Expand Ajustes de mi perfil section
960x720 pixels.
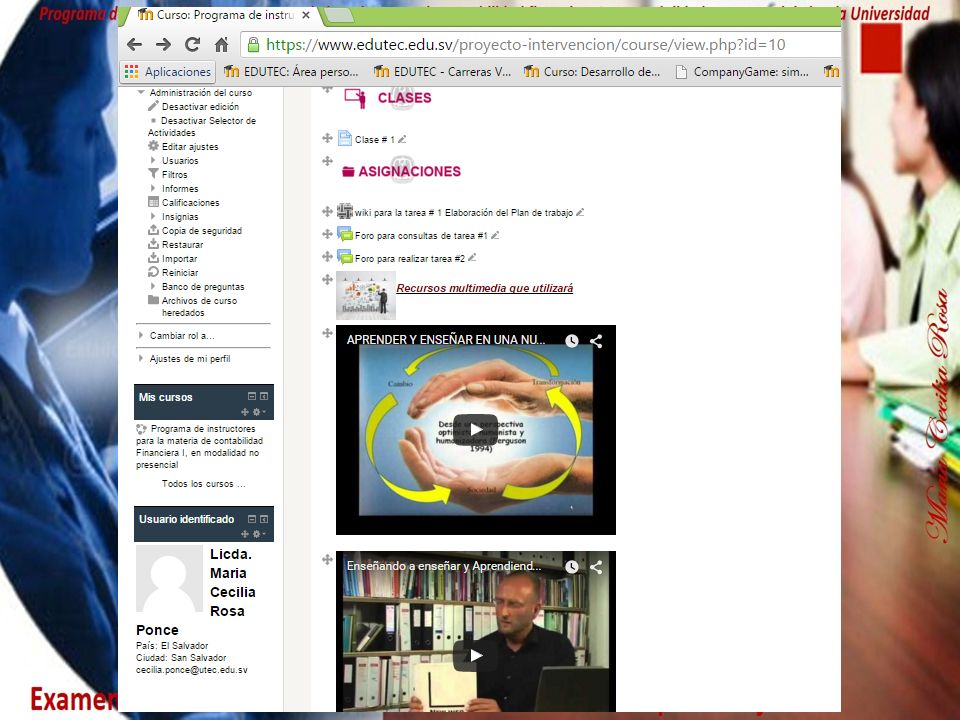141,359
